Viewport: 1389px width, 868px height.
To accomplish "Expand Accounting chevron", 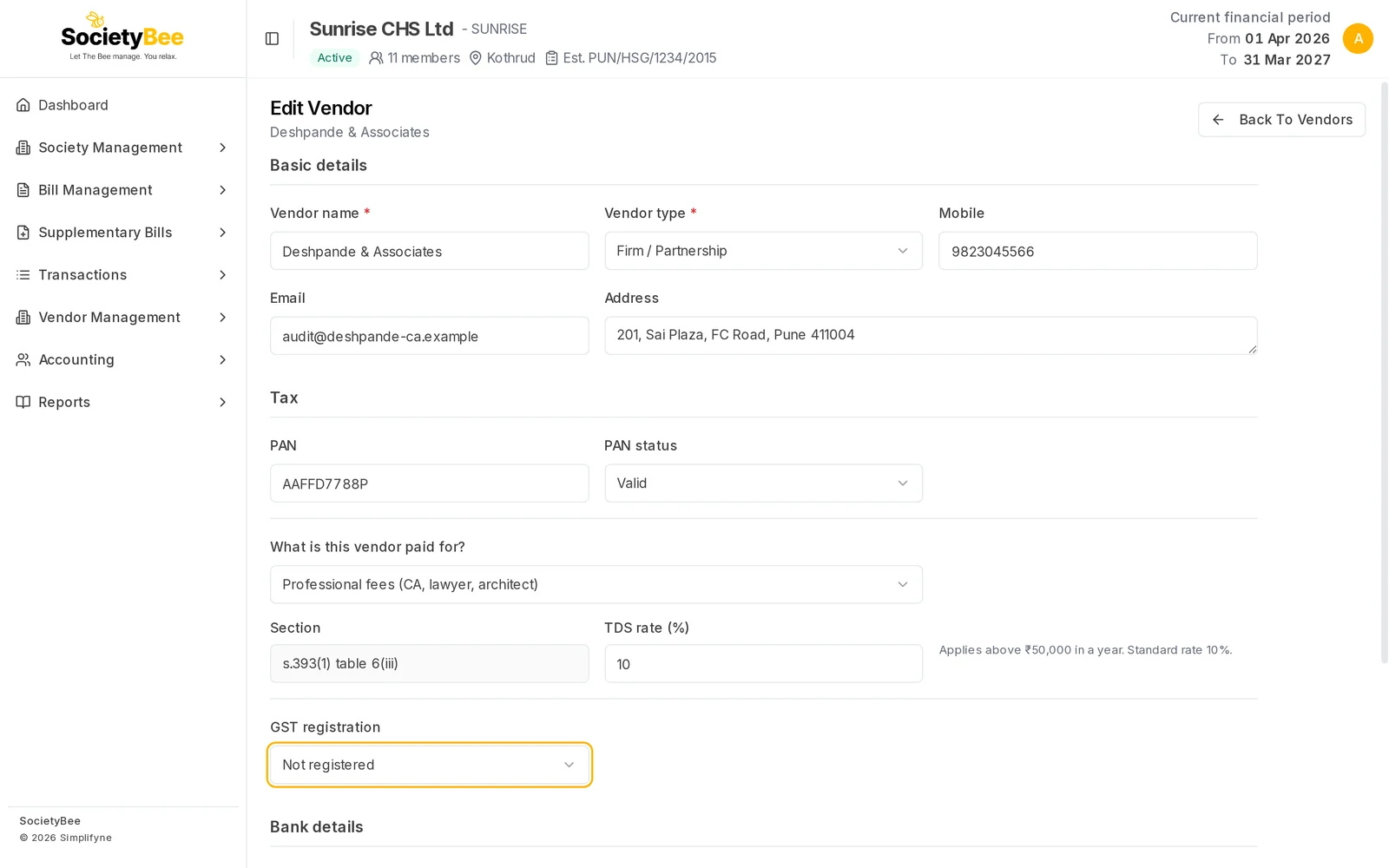I will point(222,359).
